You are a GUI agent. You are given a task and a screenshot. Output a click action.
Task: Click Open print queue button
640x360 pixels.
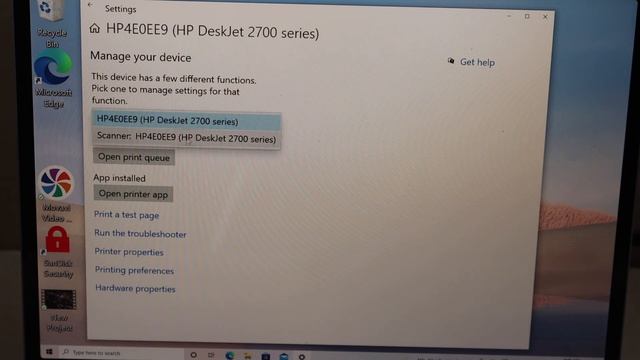[x=133, y=157]
